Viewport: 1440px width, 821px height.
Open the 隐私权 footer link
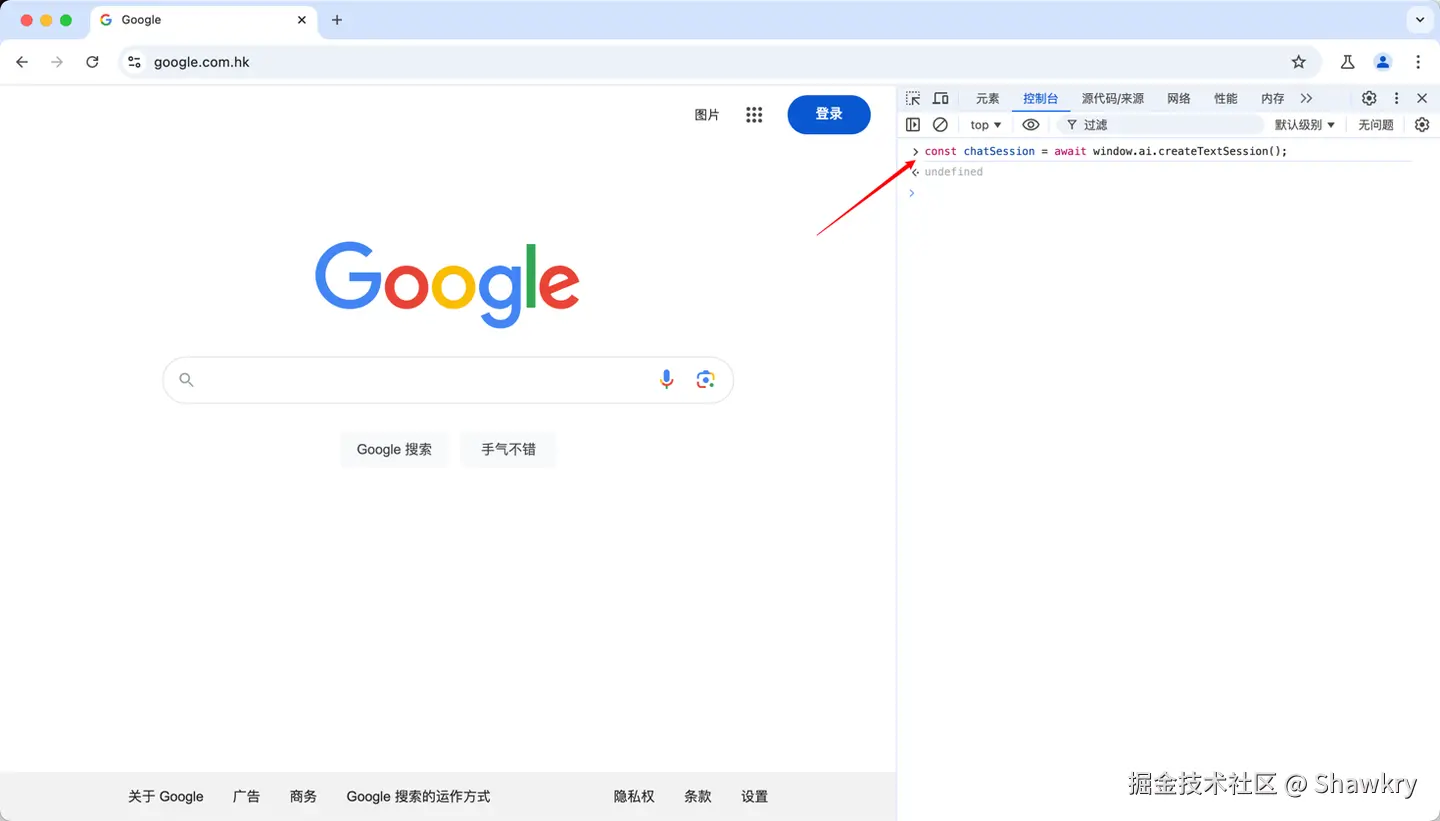(x=634, y=797)
